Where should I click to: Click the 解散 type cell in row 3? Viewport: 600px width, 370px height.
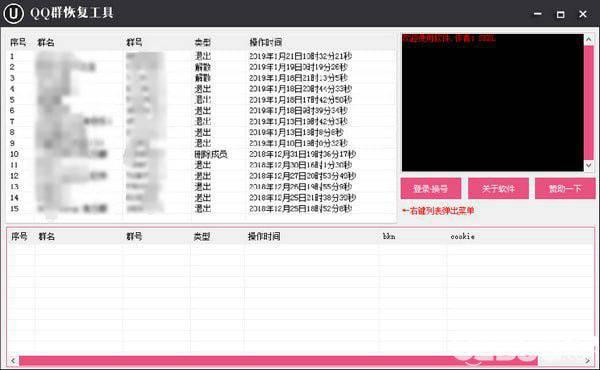(x=202, y=78)
